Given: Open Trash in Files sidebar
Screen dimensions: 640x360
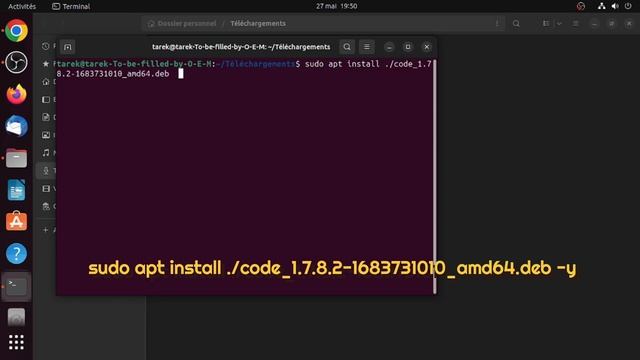Looking at the screenshot, I should [x=46, y=206].
